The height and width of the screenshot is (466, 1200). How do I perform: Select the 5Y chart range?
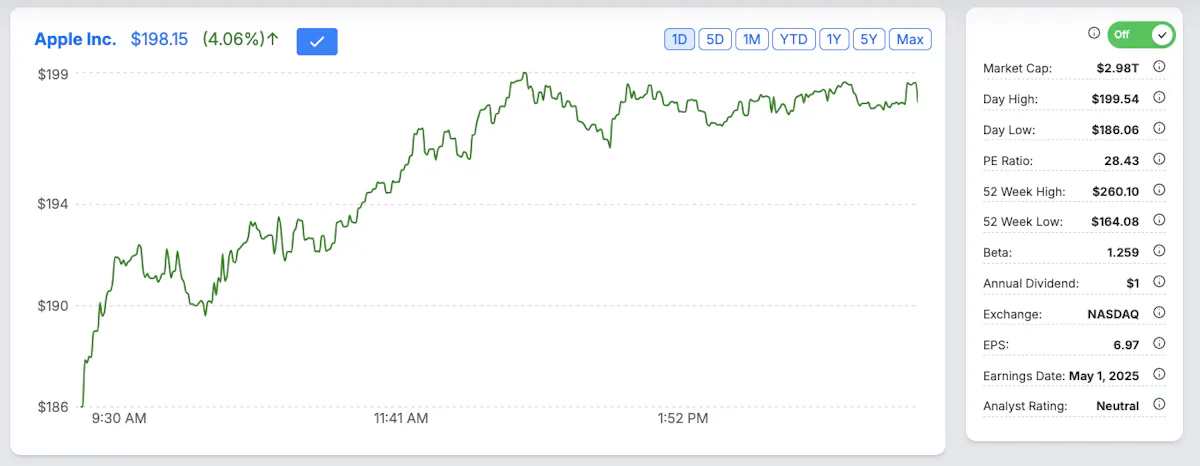[x=868, y=40]
